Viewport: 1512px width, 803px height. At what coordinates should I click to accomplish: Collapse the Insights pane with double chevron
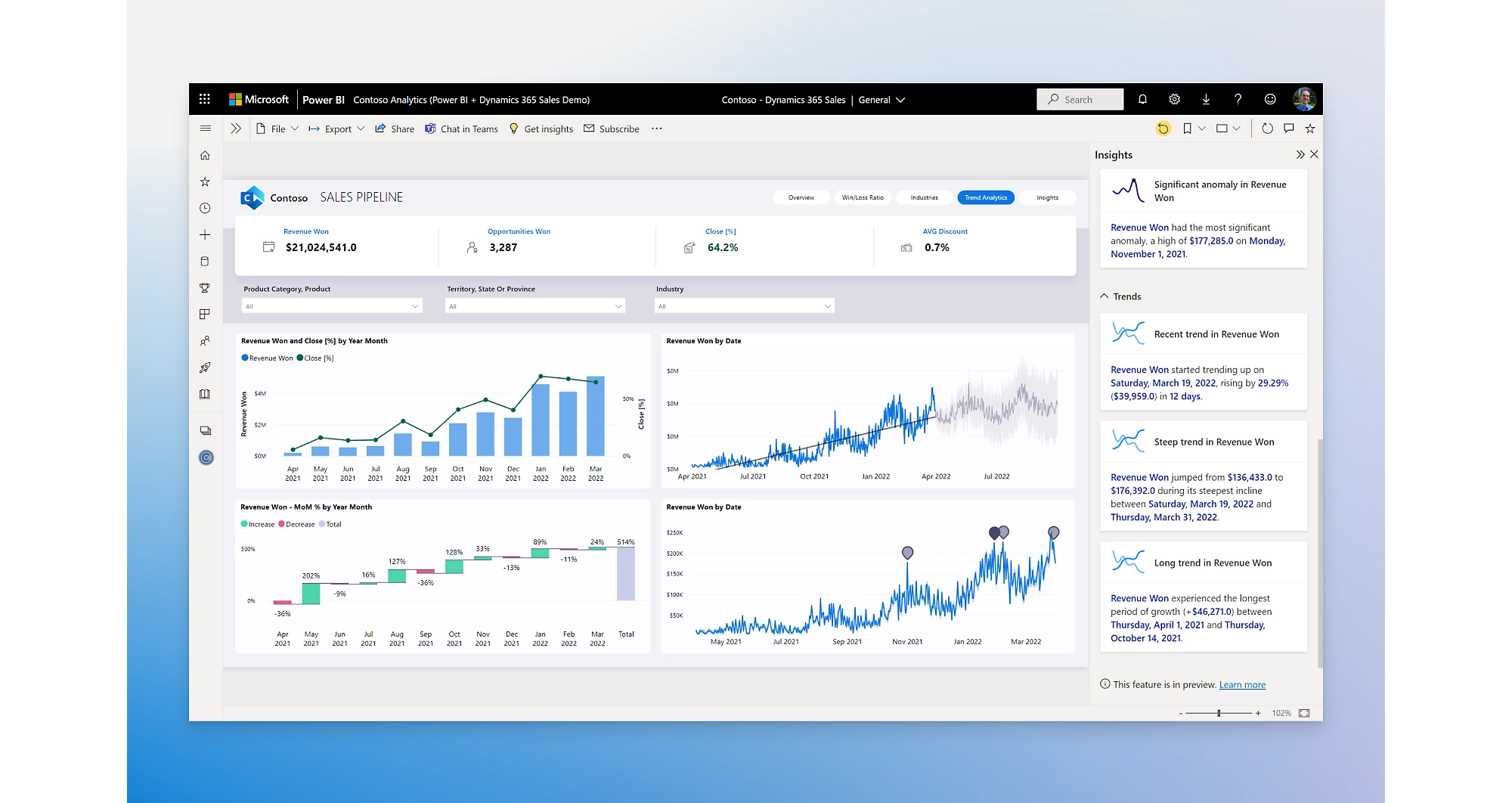[x=1300, y=154]
